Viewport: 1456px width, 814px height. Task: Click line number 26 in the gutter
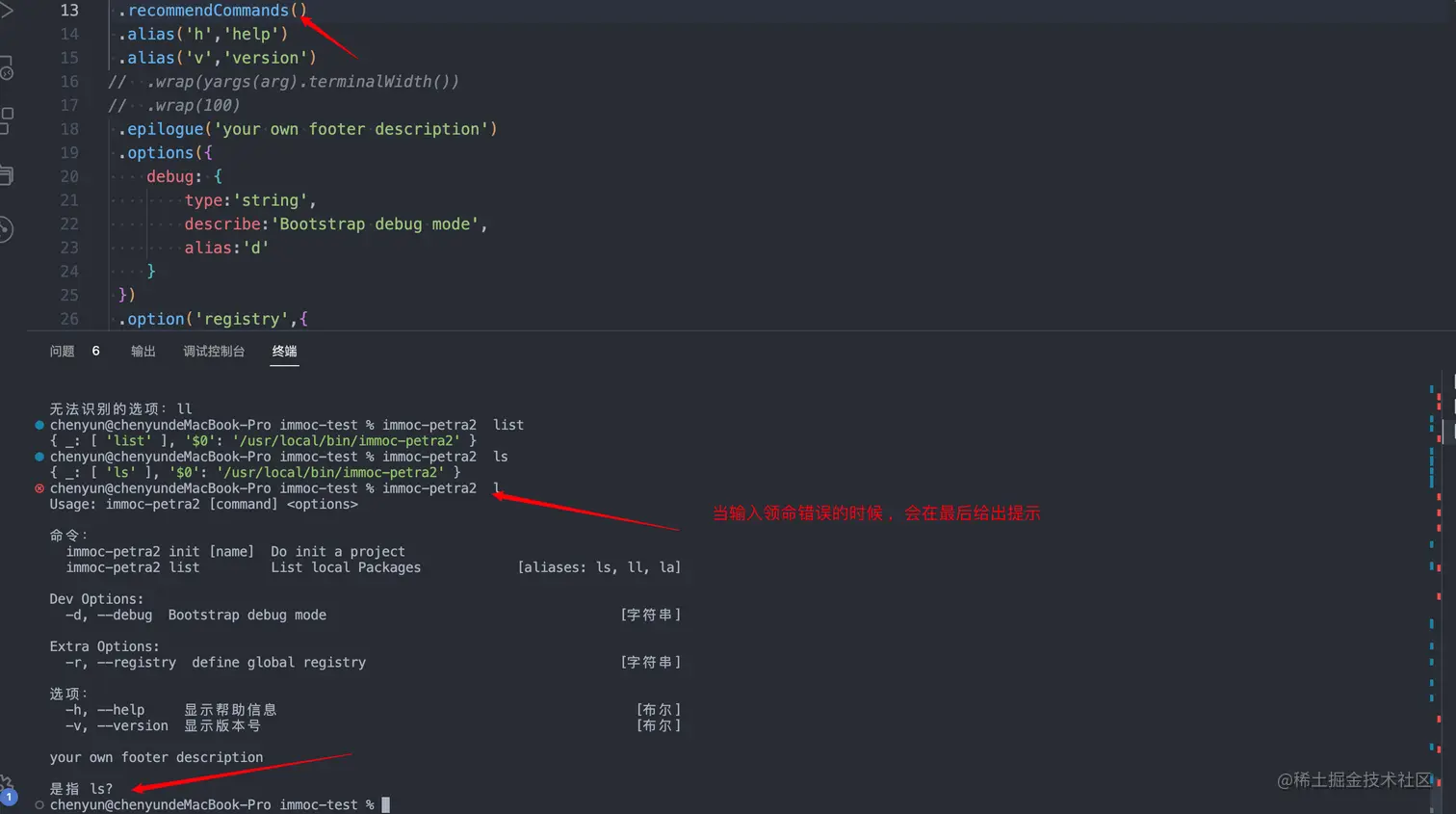coord(69,319)
